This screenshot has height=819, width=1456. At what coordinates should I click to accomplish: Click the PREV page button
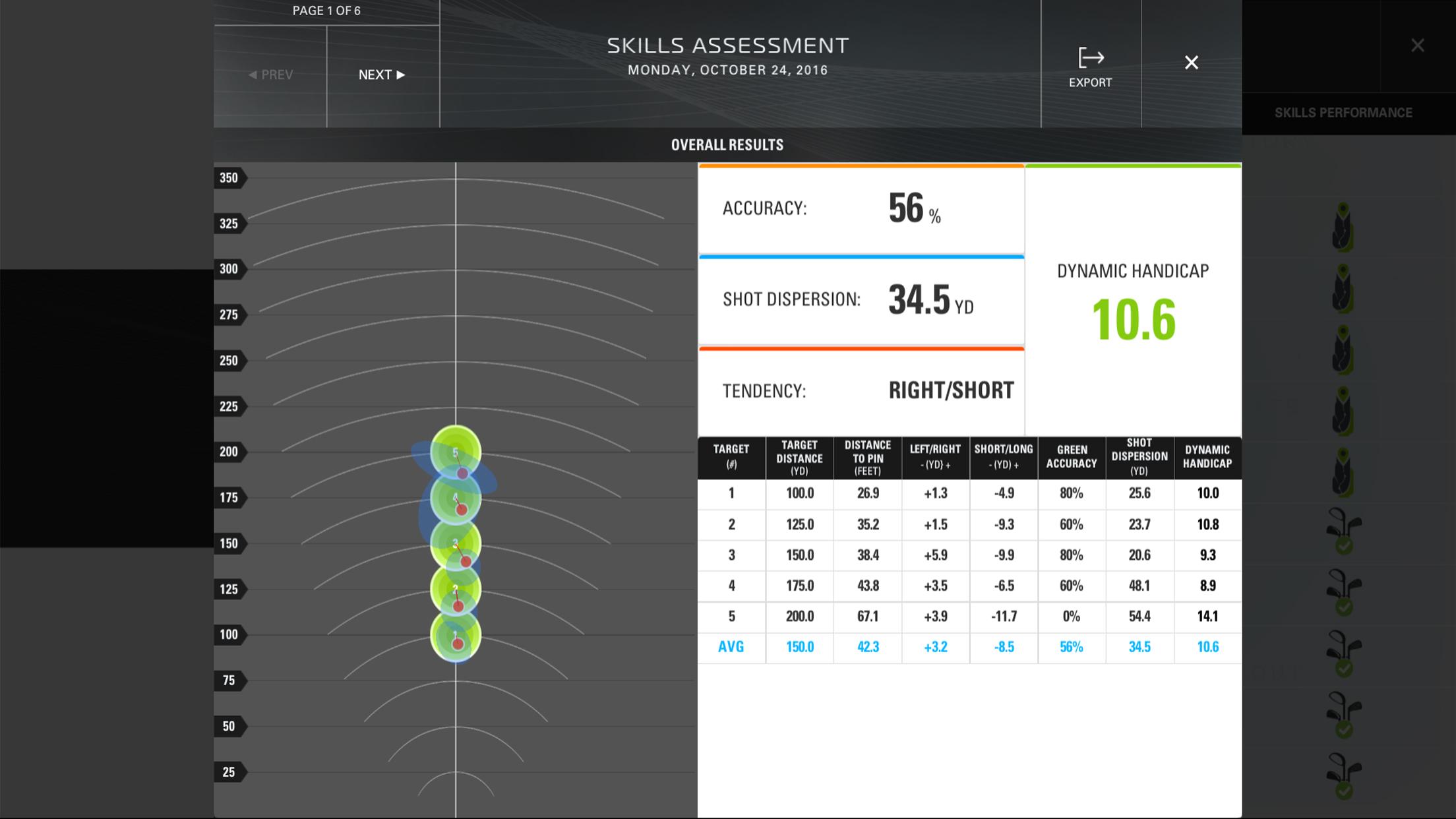(x=270, y=75)
